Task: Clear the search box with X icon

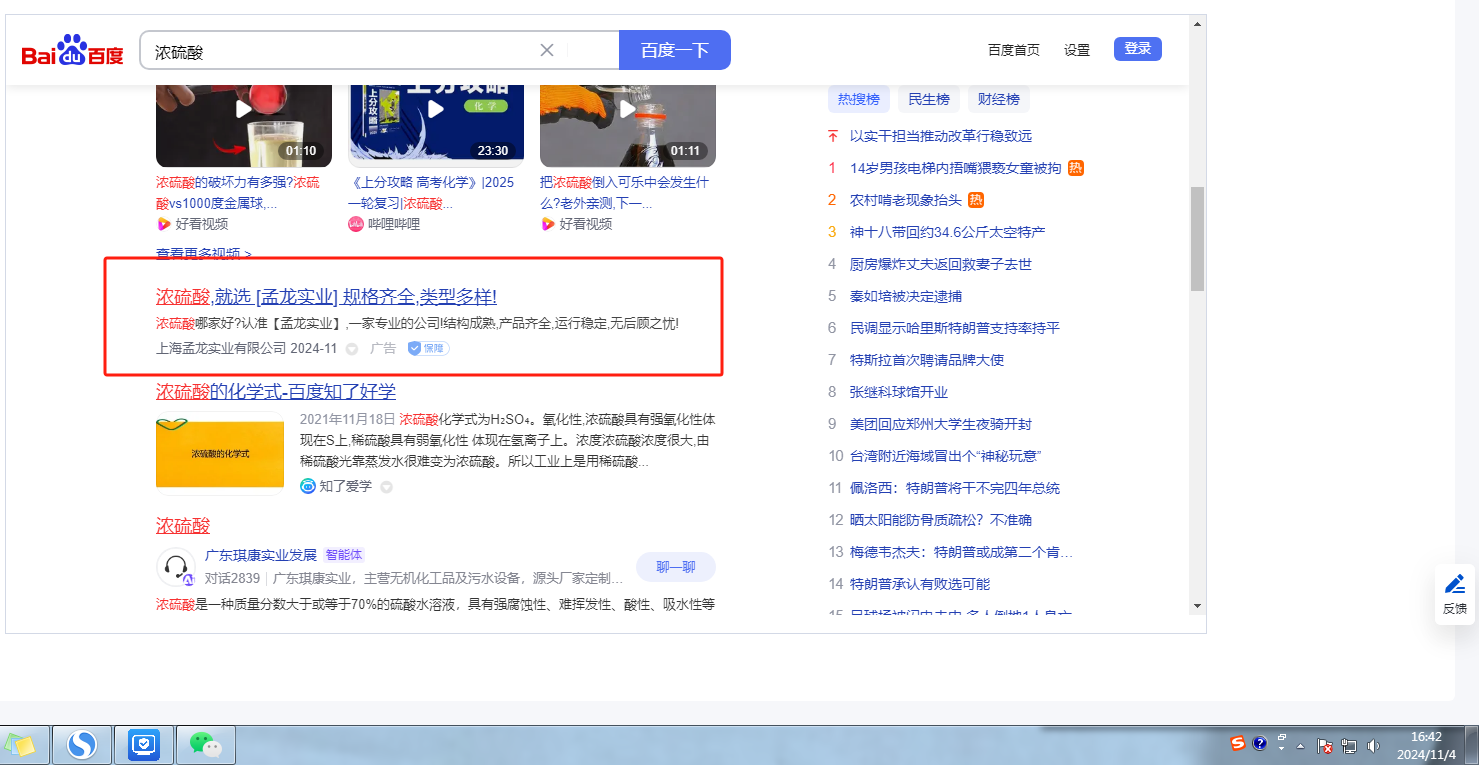Action: click(x=547, y=50)
